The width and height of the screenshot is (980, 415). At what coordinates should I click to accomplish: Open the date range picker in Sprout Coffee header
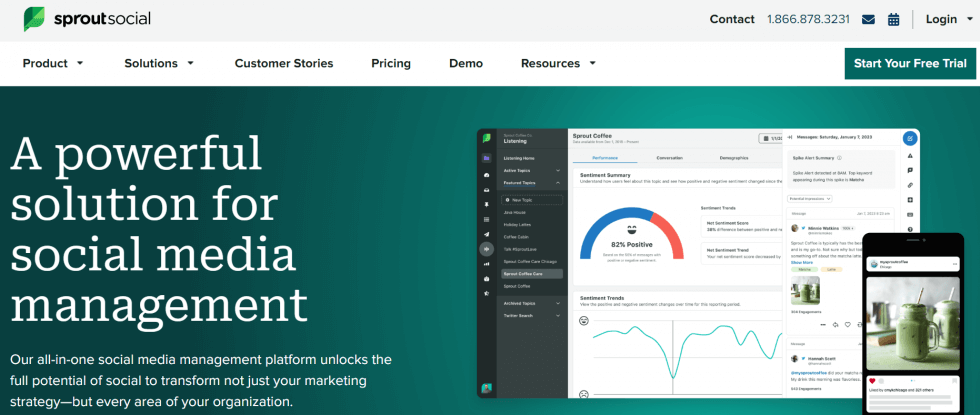[x=770, y=138]
